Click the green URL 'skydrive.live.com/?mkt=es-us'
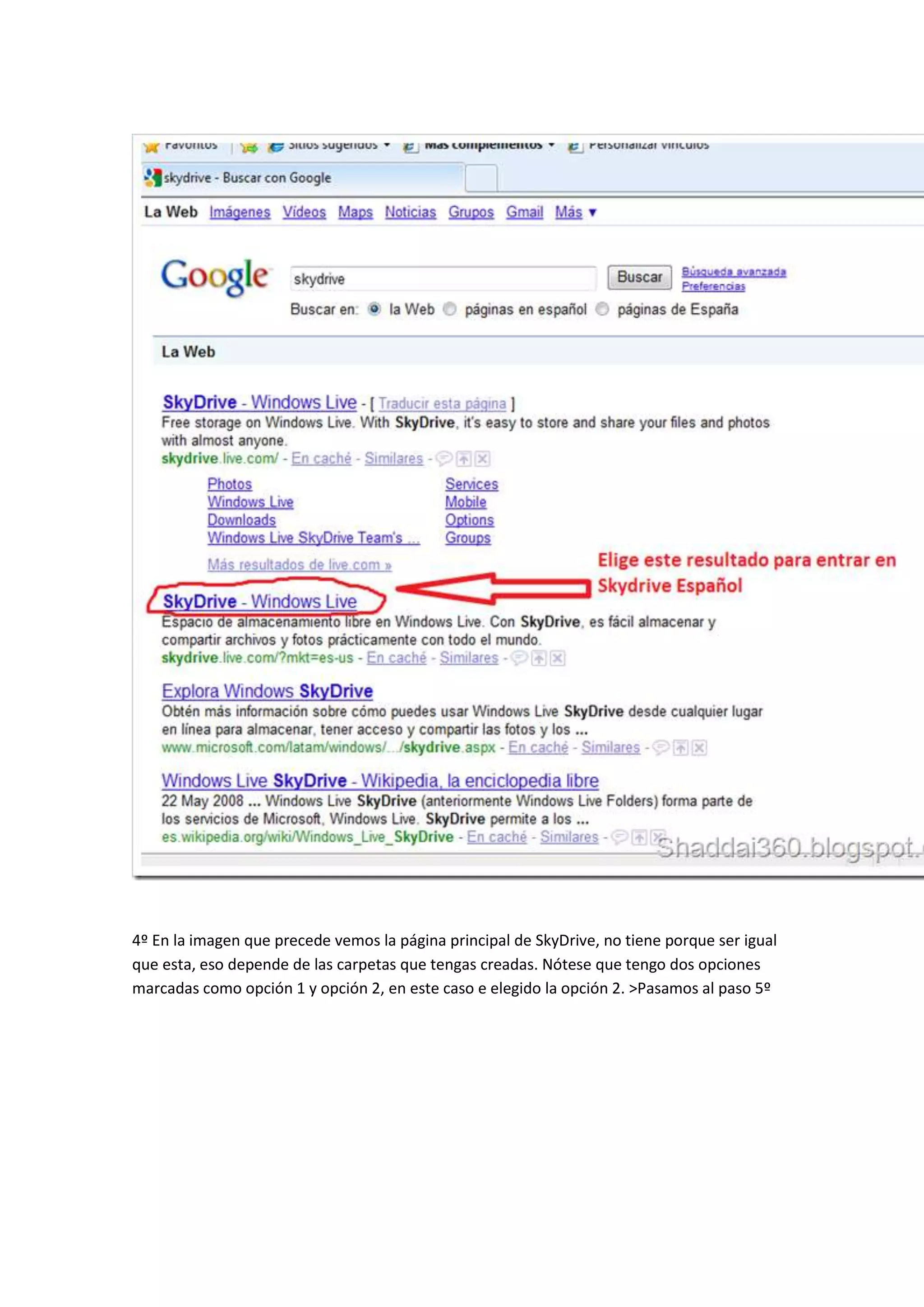924x1307 pixels. 257,658
